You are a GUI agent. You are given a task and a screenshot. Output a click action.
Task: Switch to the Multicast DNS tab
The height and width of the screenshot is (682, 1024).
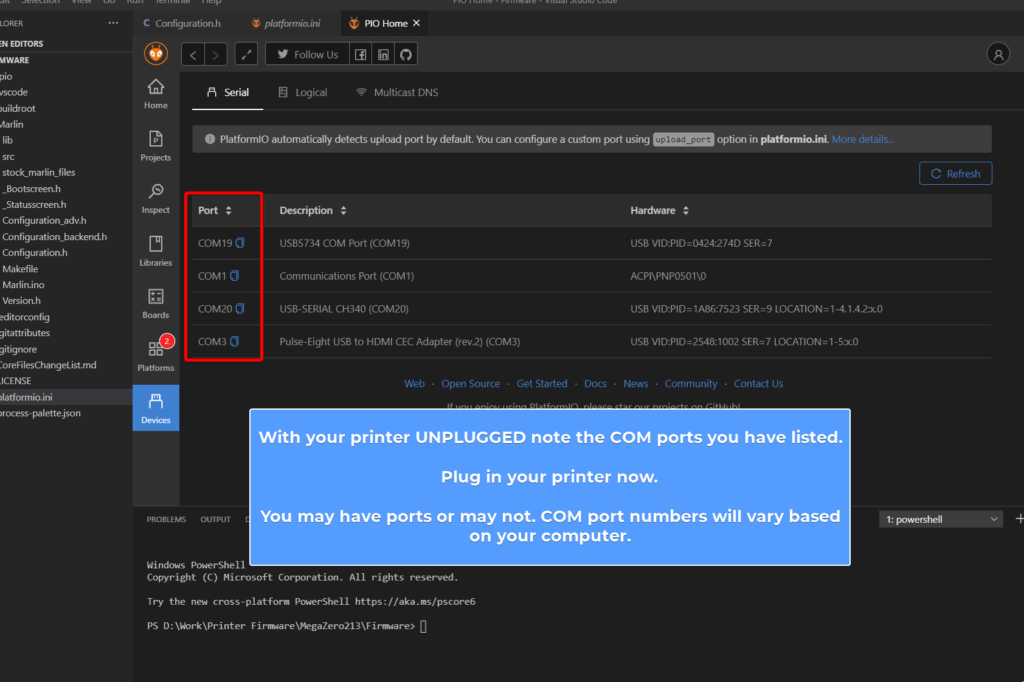(x=396, y=93)
